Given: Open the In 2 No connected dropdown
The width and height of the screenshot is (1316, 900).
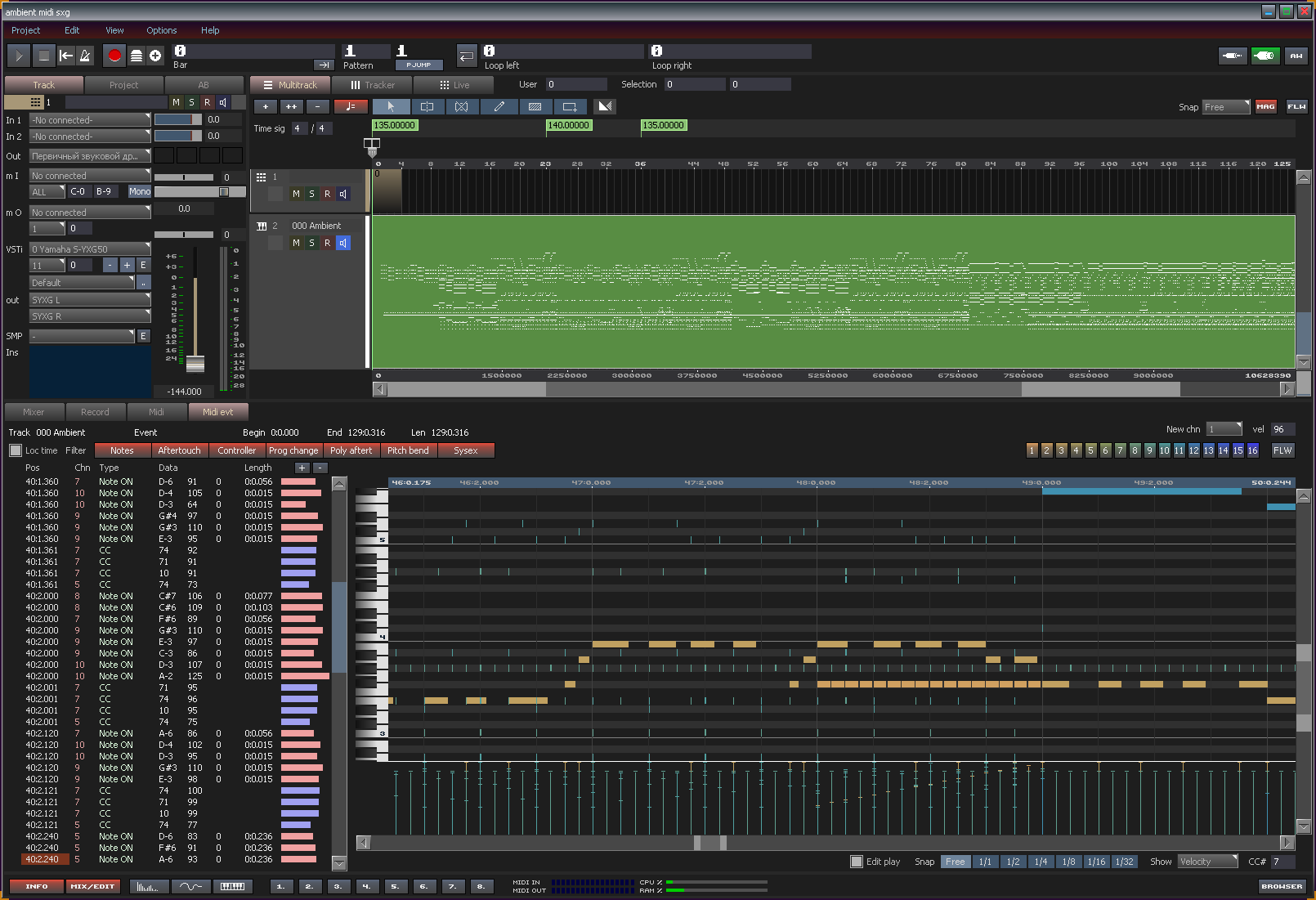Looking at the screenshot, I should point(90,136).
